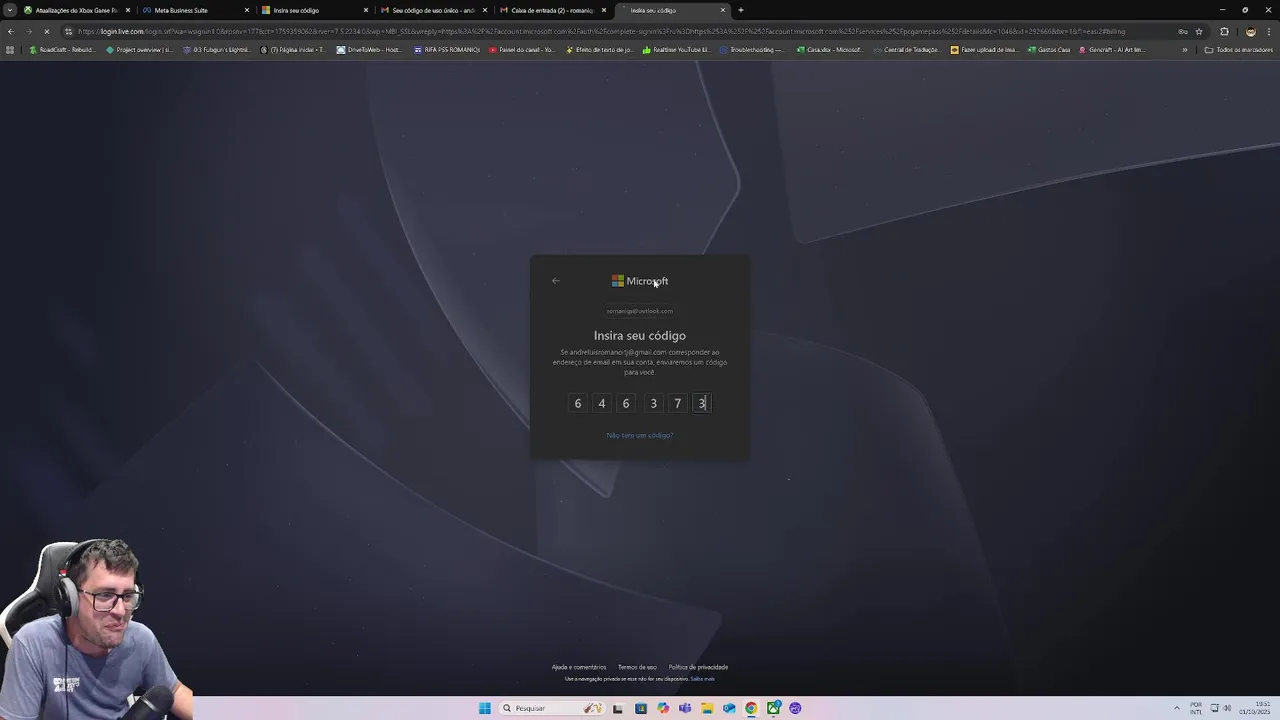Click the browser Back navigation arrow
Image resolution: width=1280 pixels, height=720 pixels.
(10, 31)
